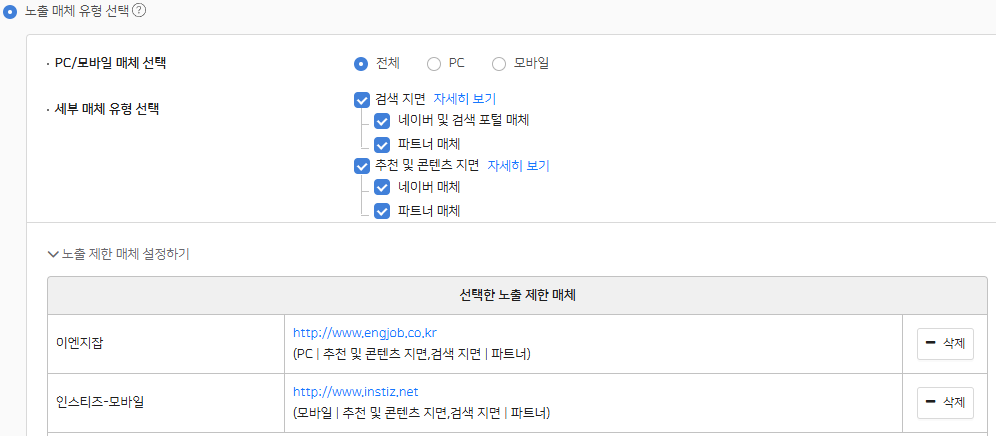Open 자세히 보기 link next to 추천 및 콘텐츠 지면

click(x=518, y=165)
